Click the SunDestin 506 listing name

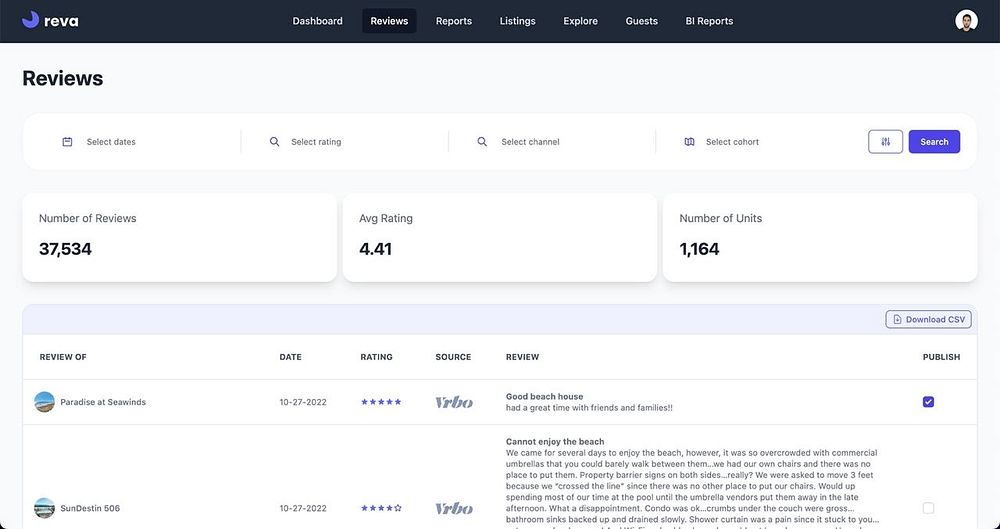90,509
